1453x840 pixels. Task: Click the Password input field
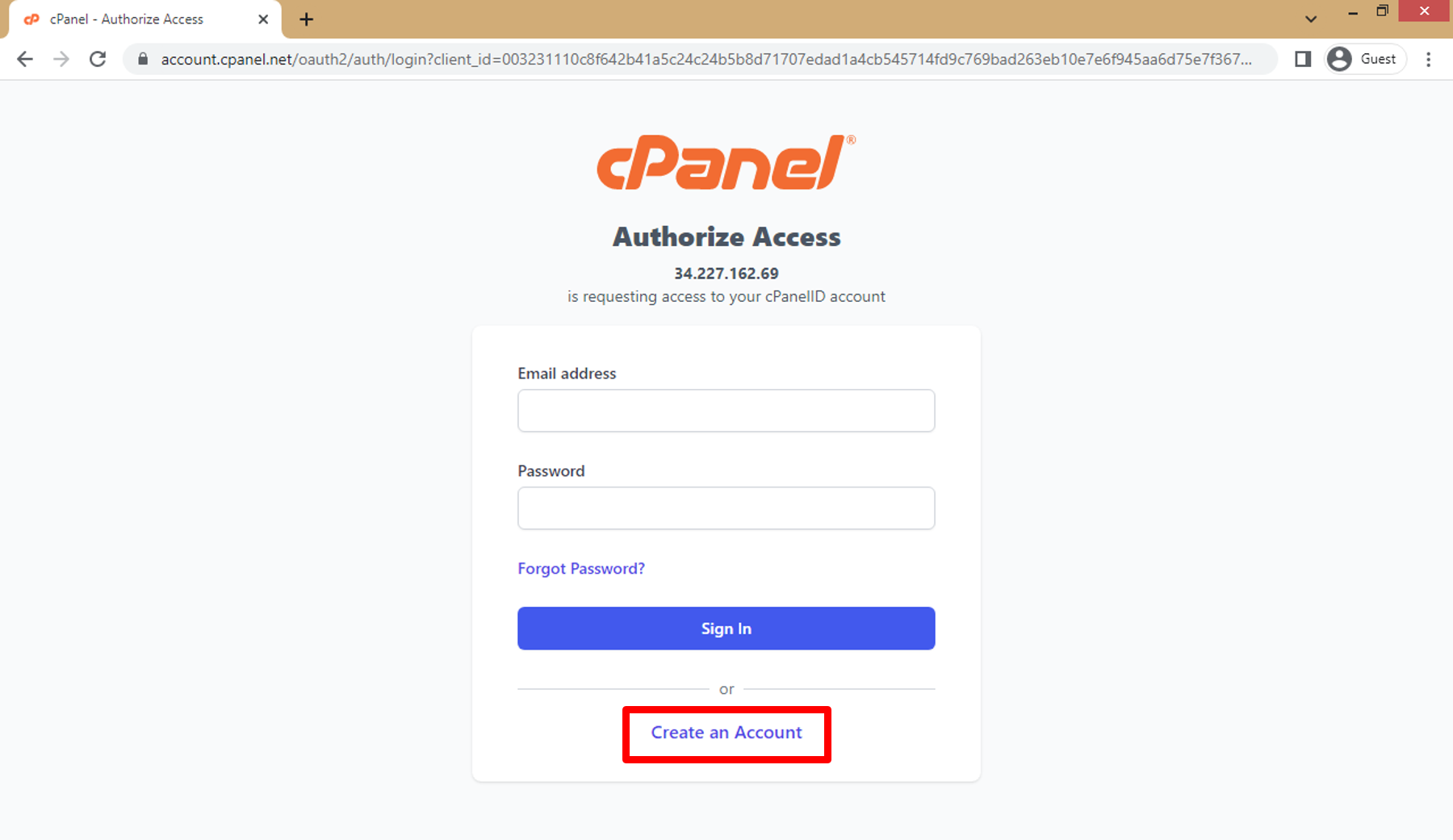(x=726, y=508)
